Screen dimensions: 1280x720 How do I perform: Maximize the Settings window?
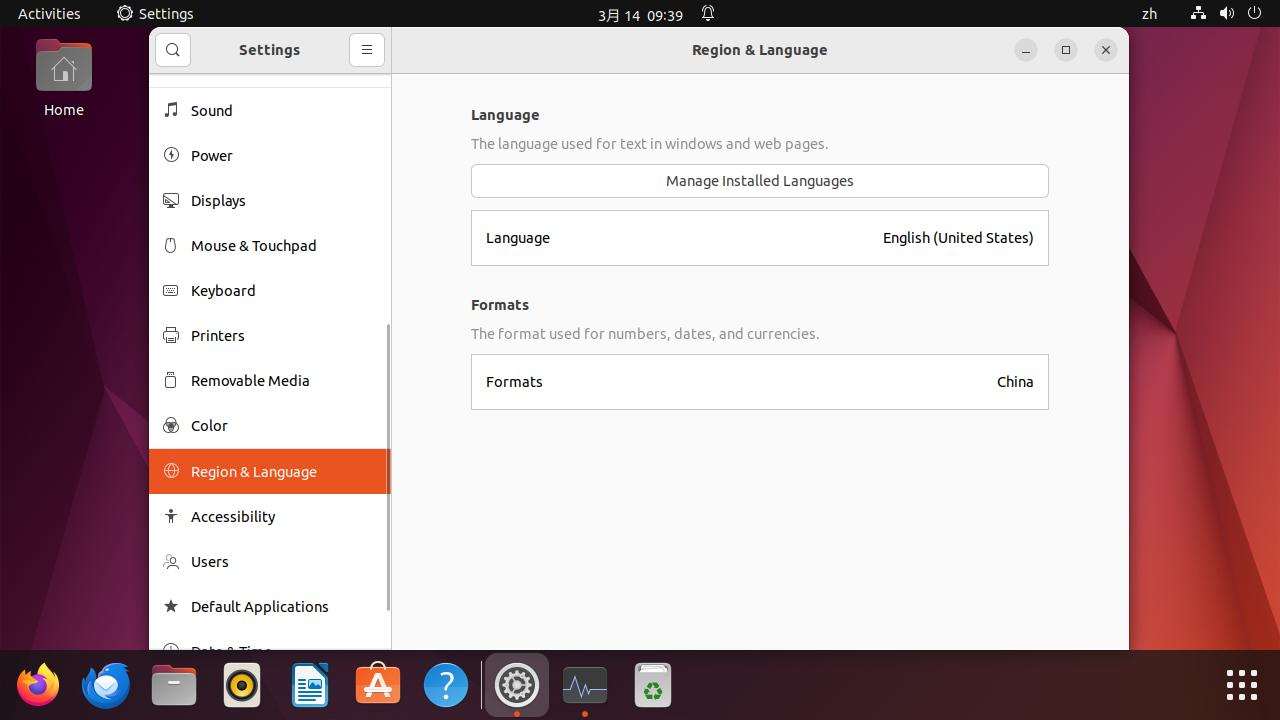(x=1066, y=50)
